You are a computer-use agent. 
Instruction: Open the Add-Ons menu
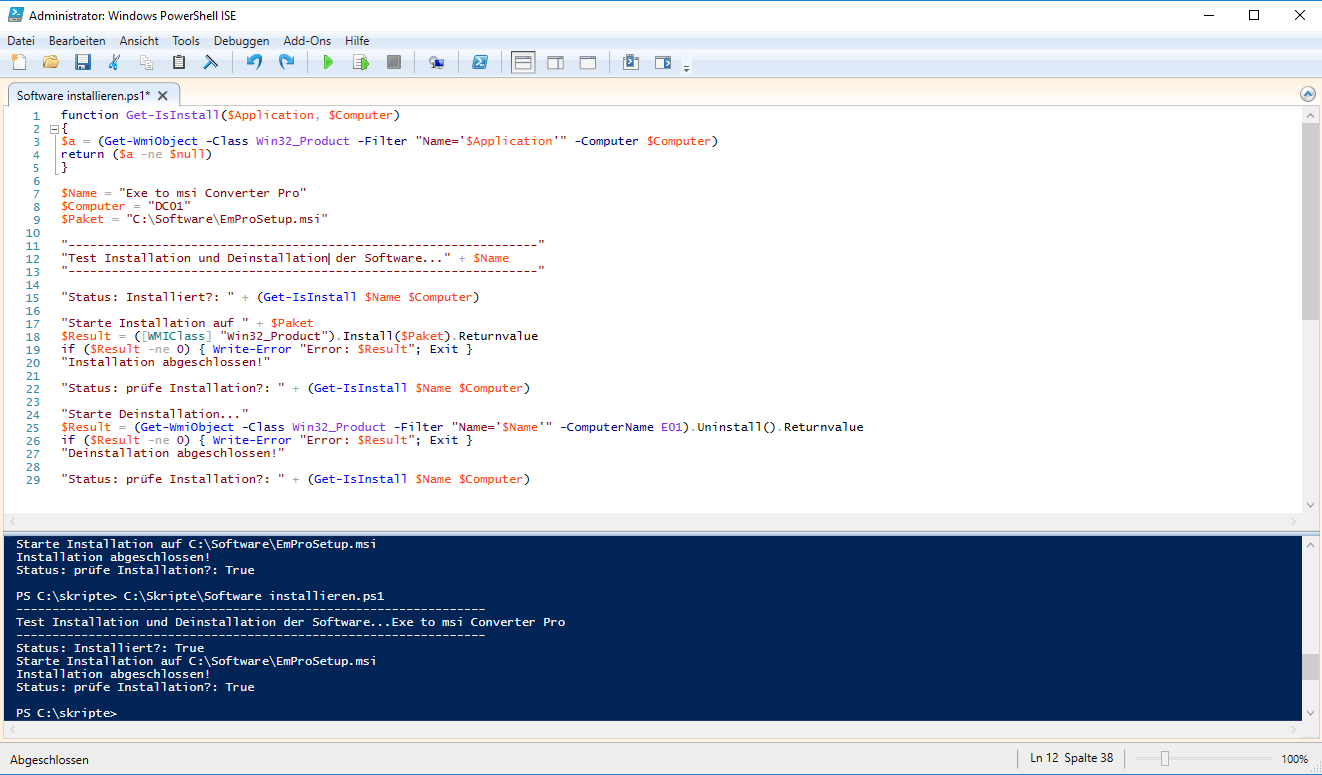click(x=307, y=41)
